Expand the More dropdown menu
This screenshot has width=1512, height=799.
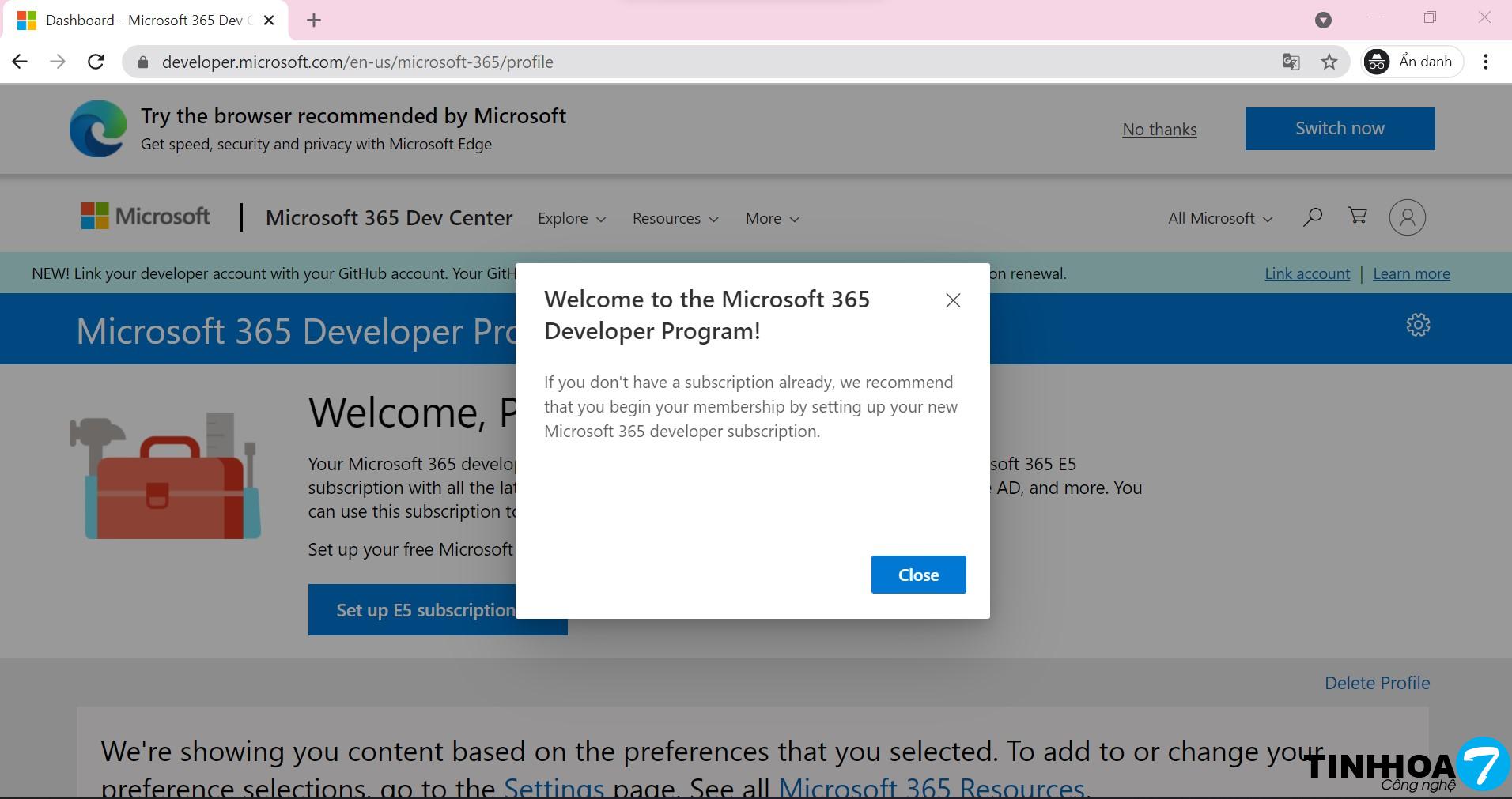772,219
